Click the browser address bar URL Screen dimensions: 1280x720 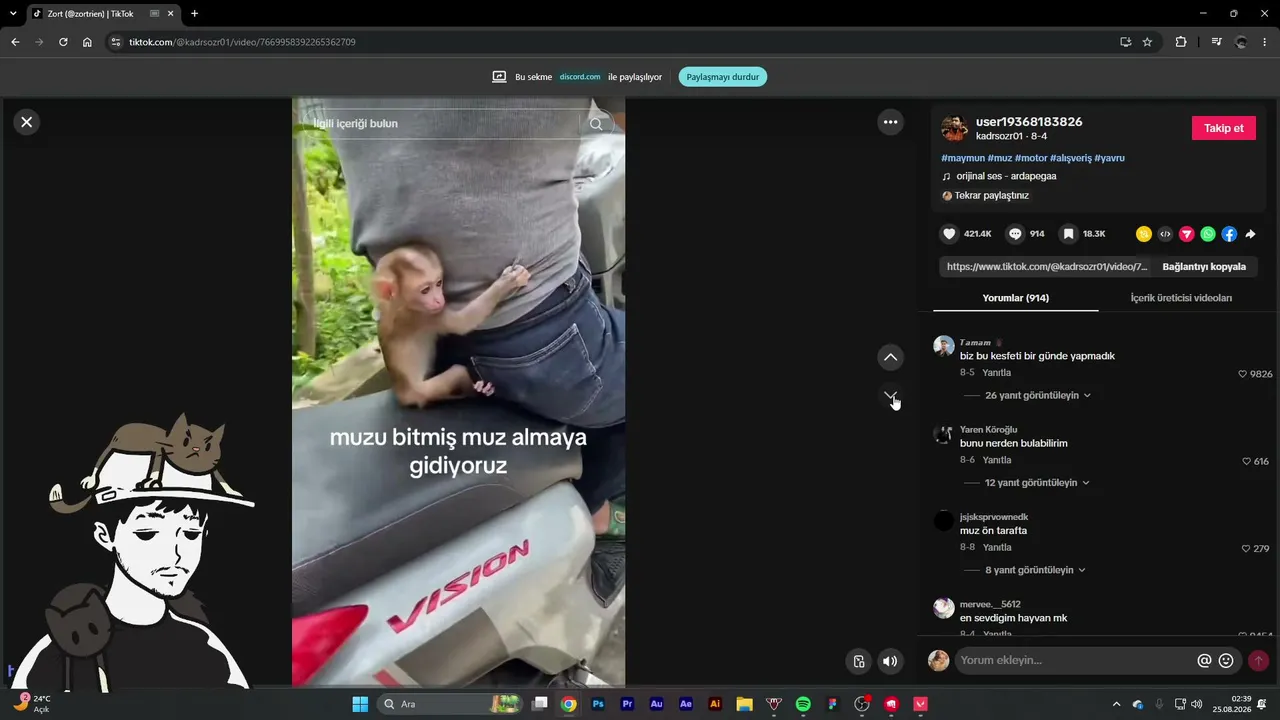tap(242, 42)
